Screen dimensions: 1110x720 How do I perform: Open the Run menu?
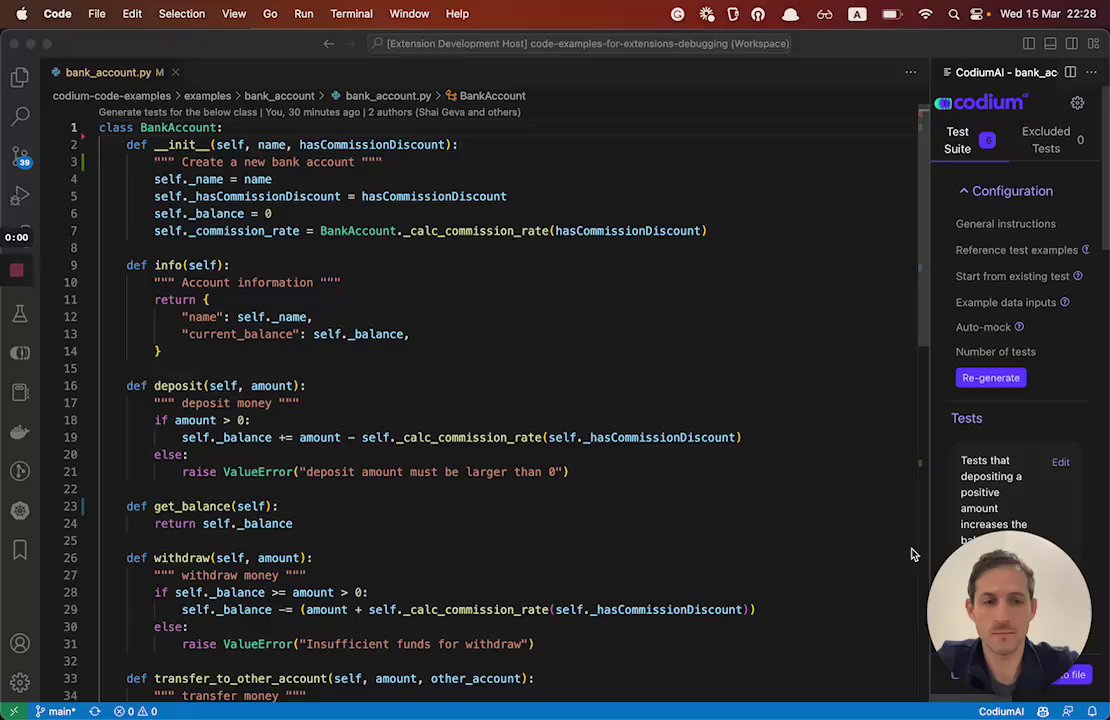(x=304, y=13)
